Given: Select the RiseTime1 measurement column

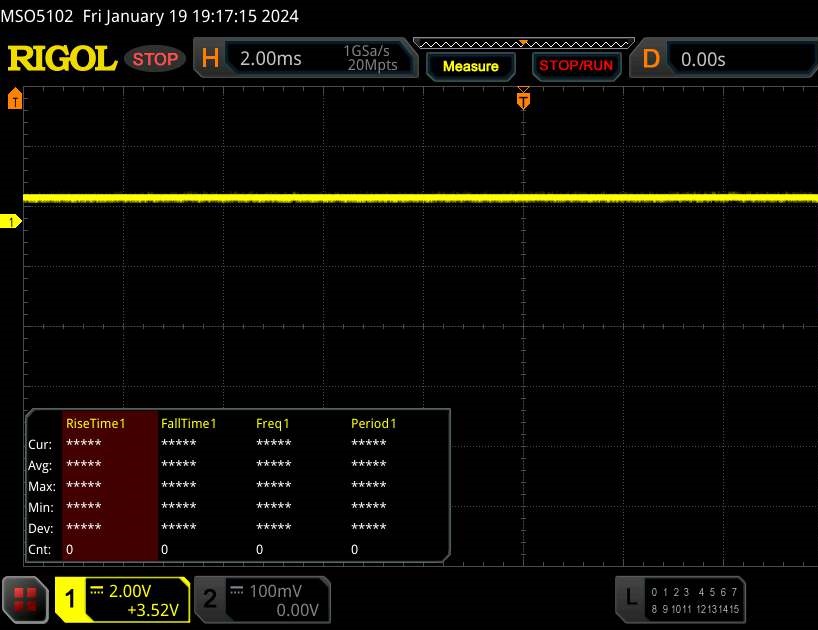Looking at the screenshot, I should [x=110, y=485].
